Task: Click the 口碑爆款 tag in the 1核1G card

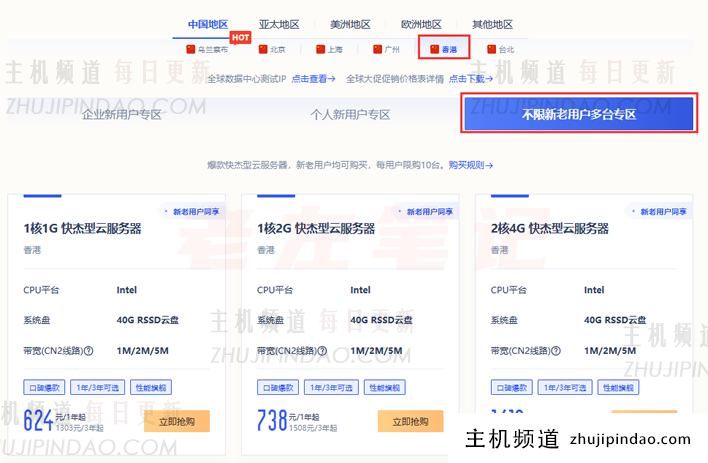Action: click(44, 388)
